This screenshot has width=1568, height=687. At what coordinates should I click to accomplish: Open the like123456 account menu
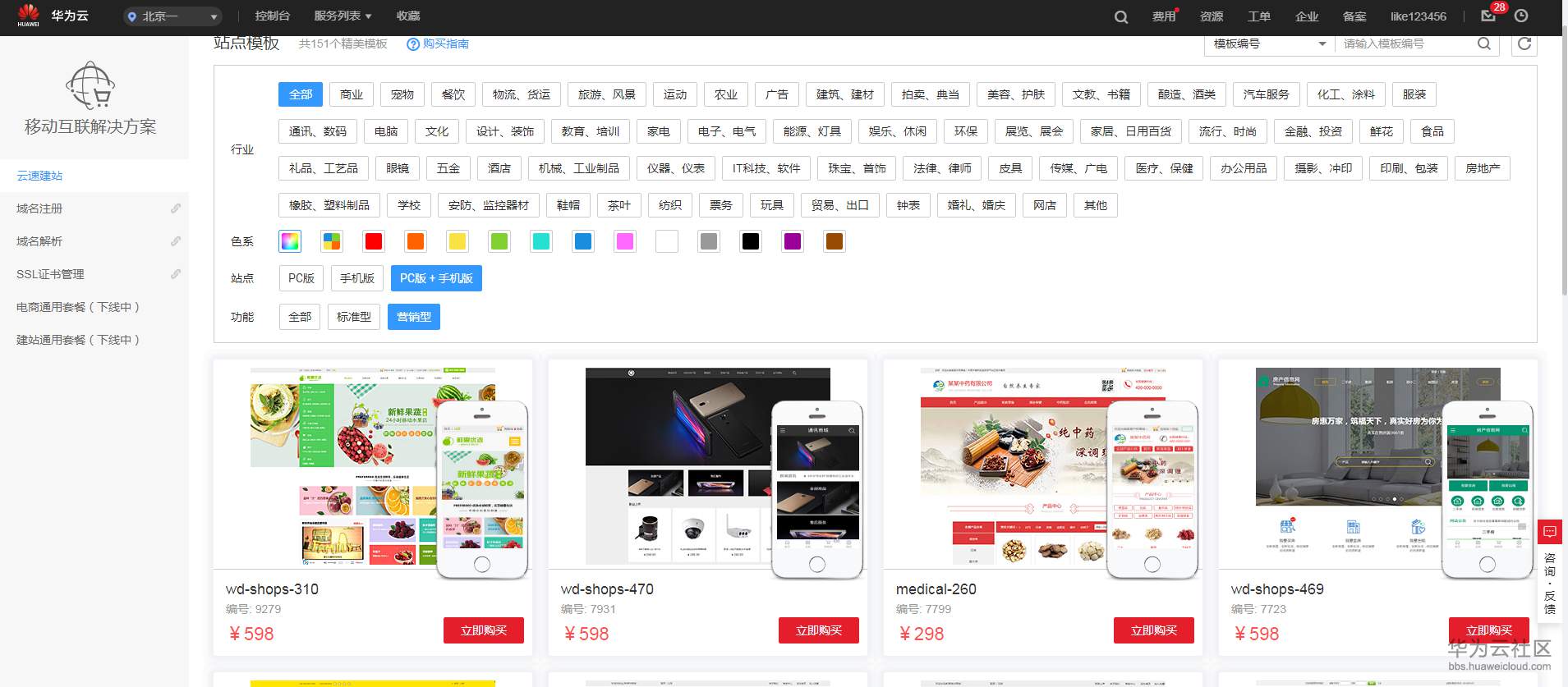click(1419, 16)
